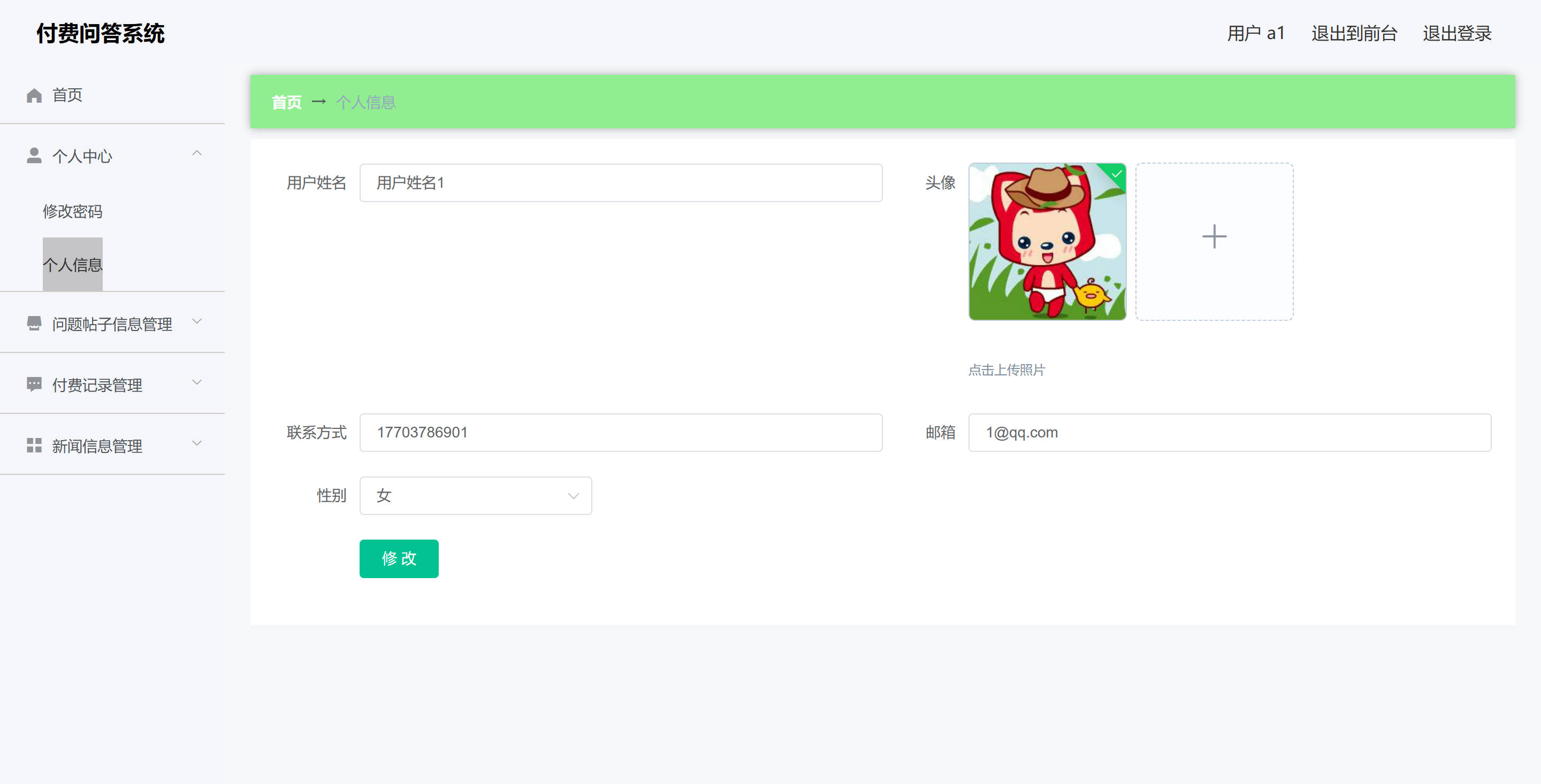Click the shop icon beside 问题帖子信息管理
This screenshot has width=1541, height=784.
(34, 324)
